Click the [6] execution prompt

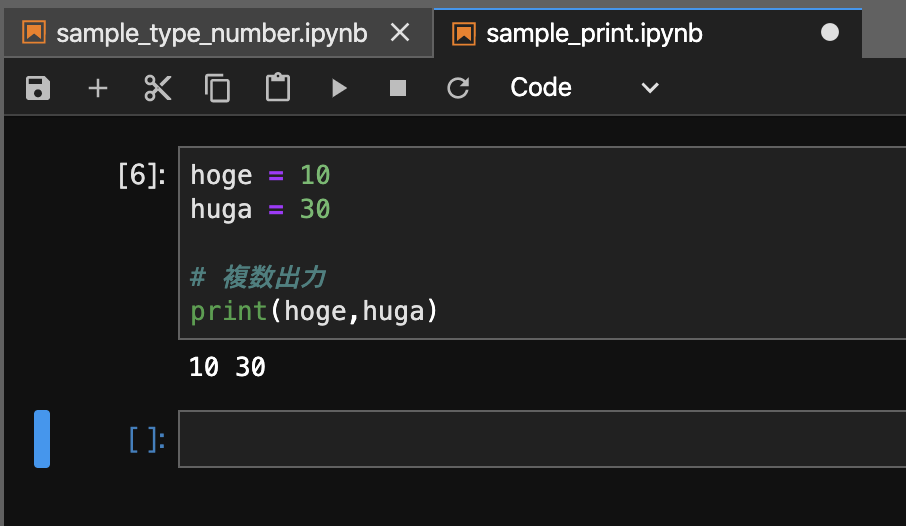point(142,175)
